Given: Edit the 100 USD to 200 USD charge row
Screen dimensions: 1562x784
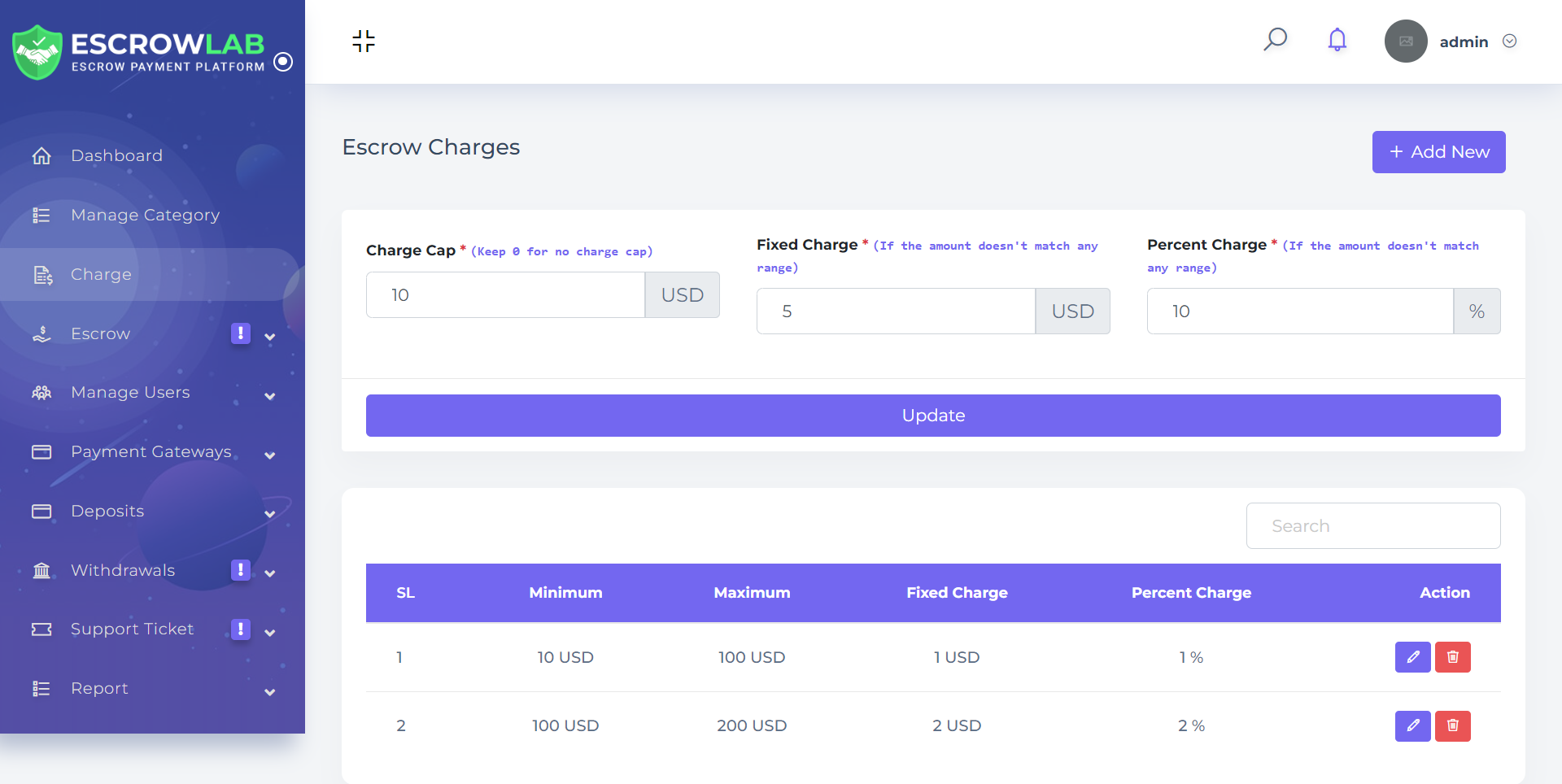Looking at the screenshot, I should pos(1412,725).
